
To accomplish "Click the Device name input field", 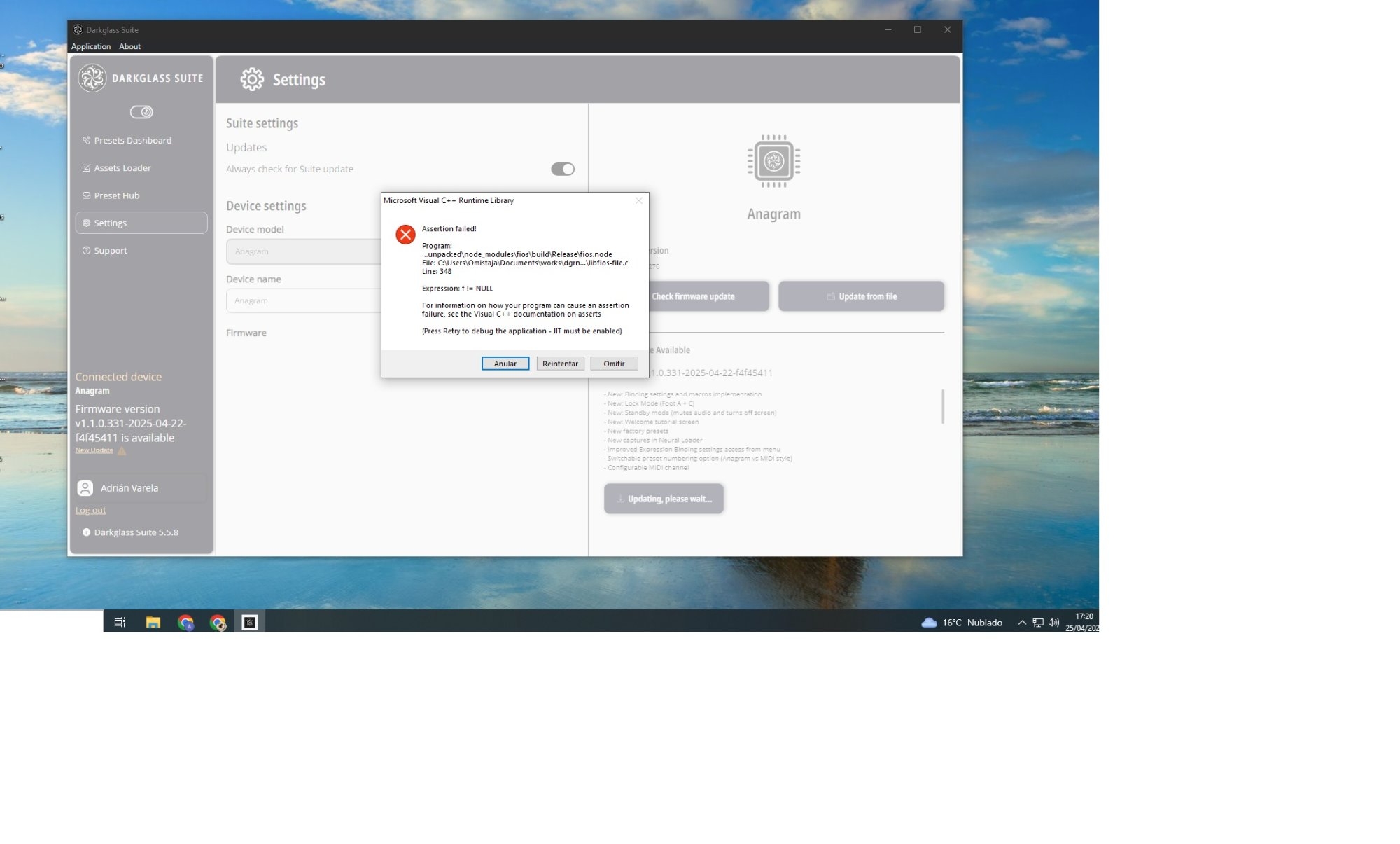I will pyautogui.click(x=304, y=300).
